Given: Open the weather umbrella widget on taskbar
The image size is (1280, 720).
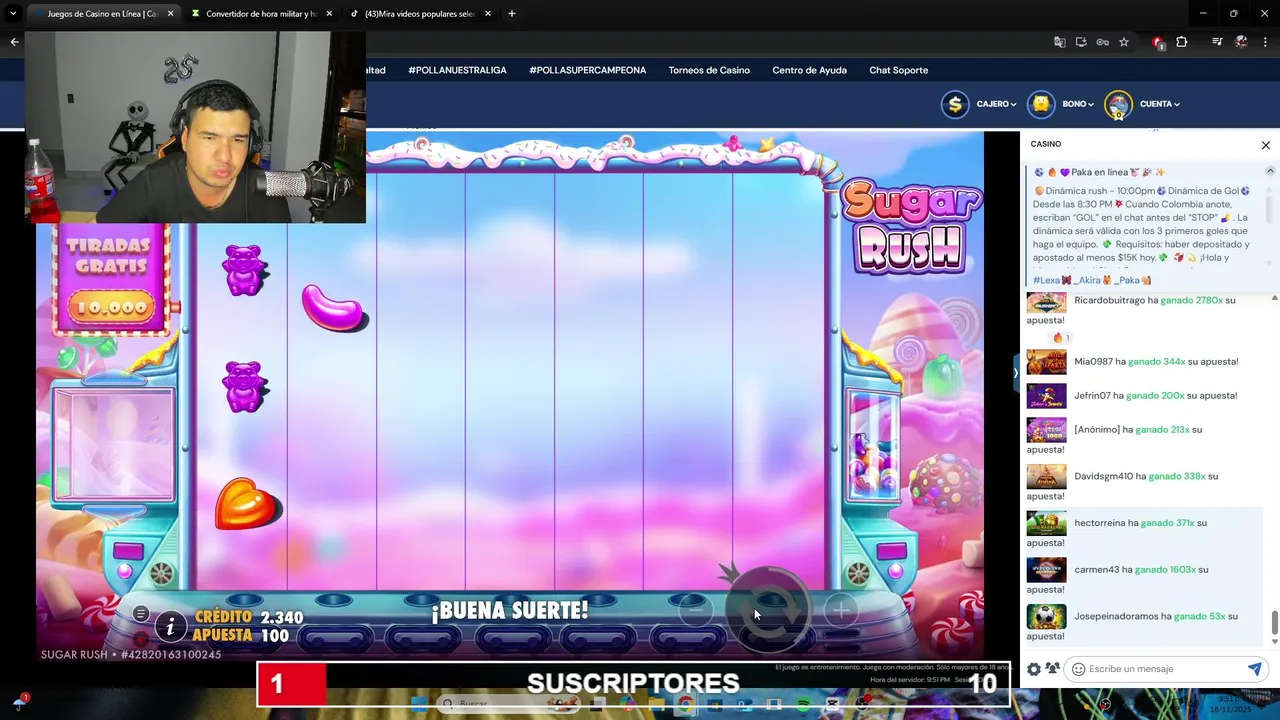Looking at the screenshot, I should (19, 702).
